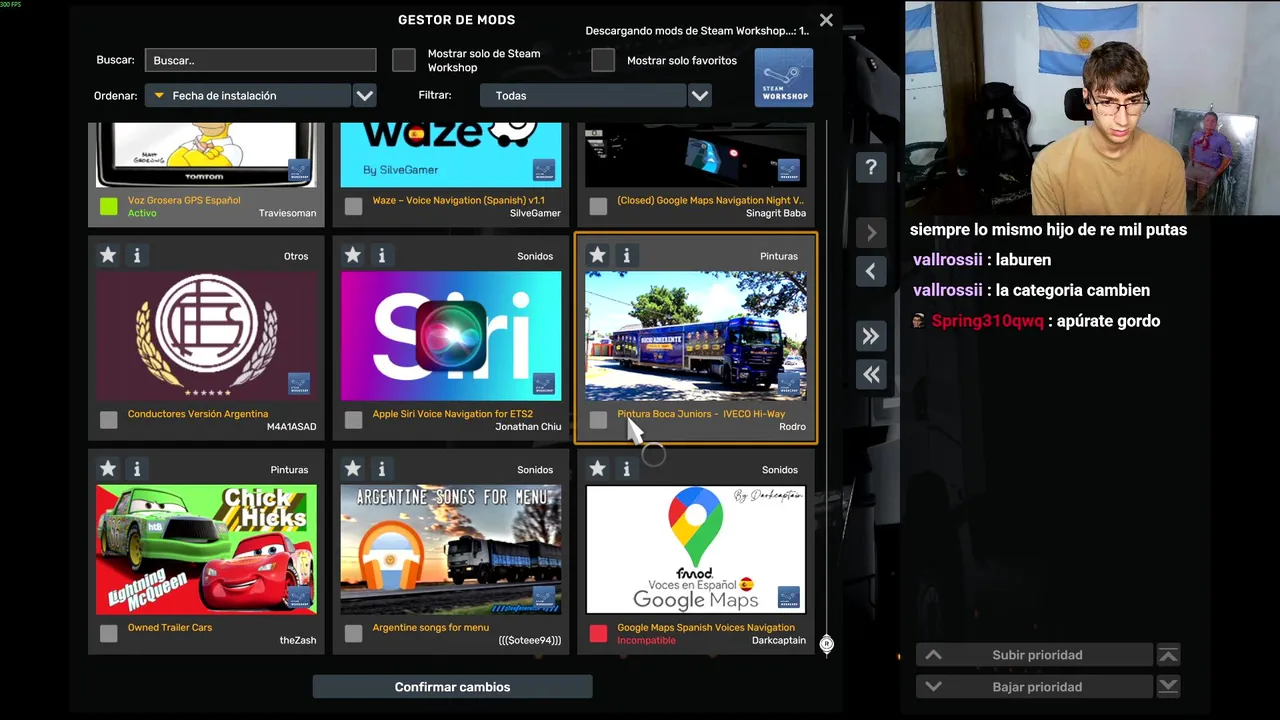1280x720 pixels.
Task: Click the arrow next to Todas filter
Action: point(700,96)
